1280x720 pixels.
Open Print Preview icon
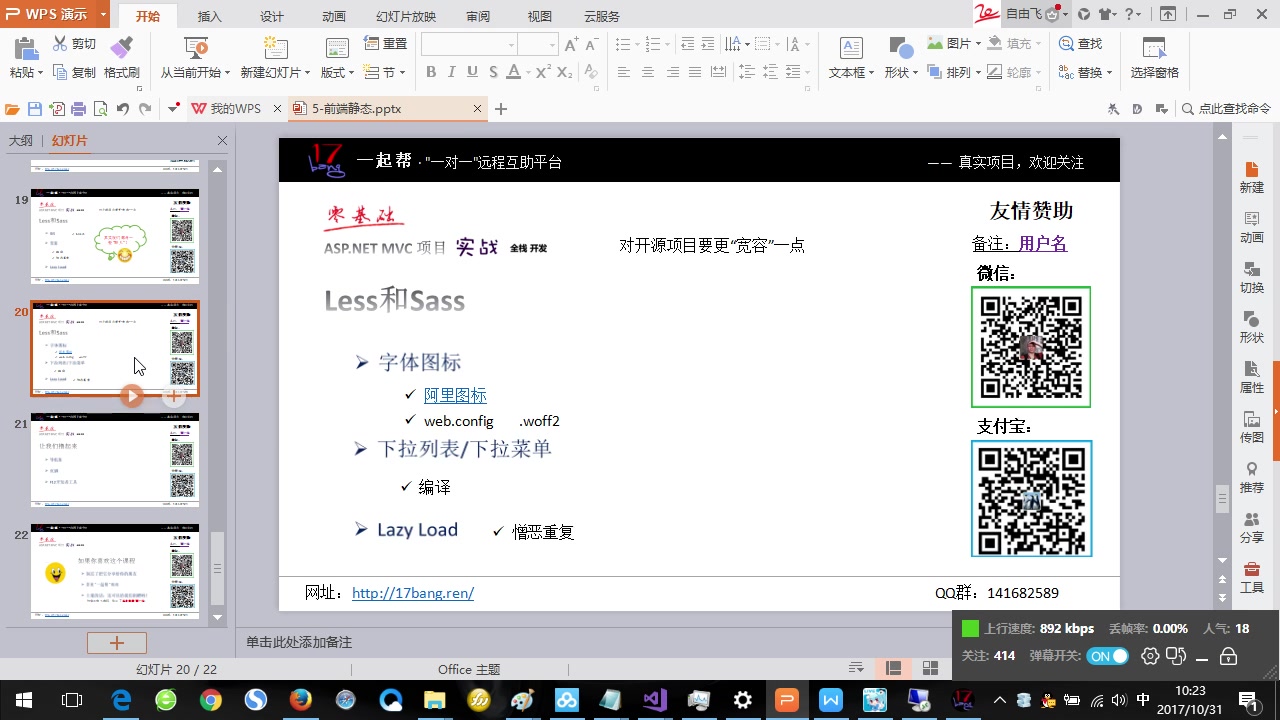(x=100, y=109)
